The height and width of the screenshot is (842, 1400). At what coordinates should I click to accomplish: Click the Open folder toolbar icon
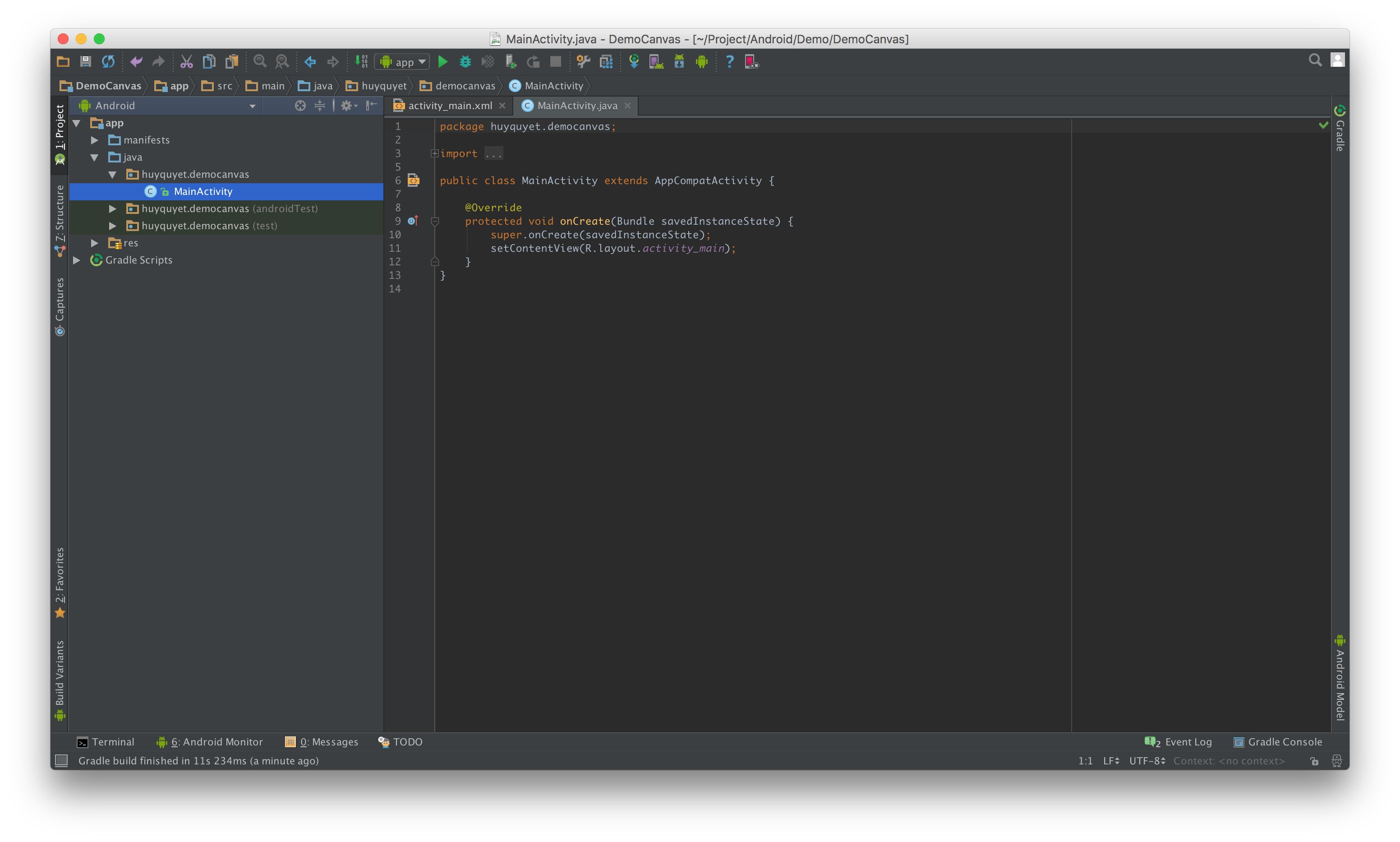tap(63, 61)
